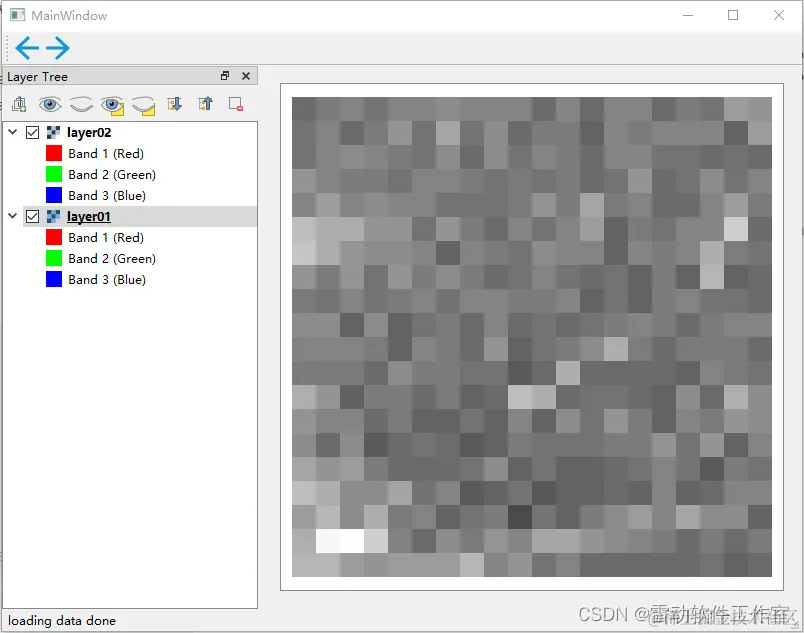804x633 pixels.
Task: Select Band 1 (Red) under layer01
Action: (x=106, y=238)
